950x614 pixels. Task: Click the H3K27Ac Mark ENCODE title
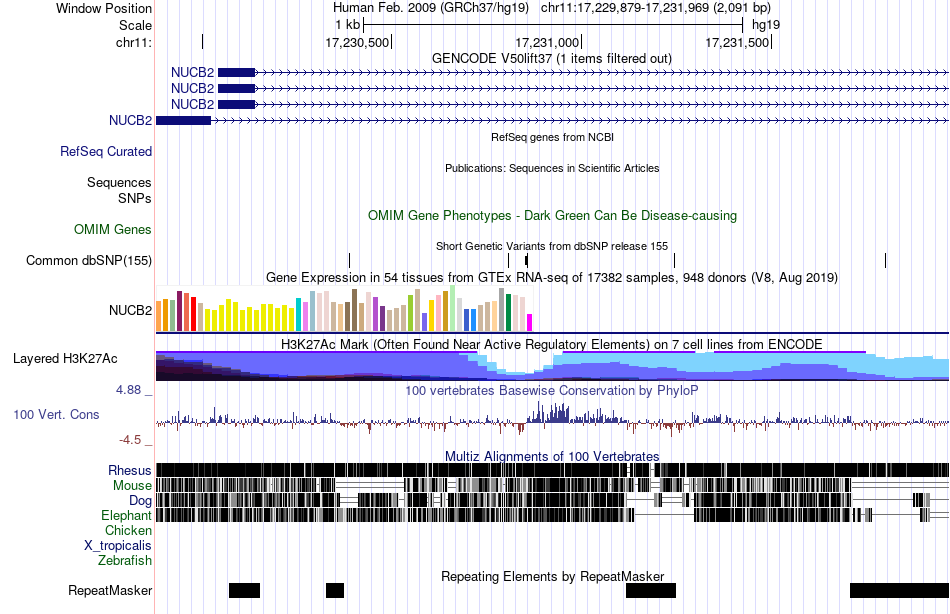click(551, 345)
